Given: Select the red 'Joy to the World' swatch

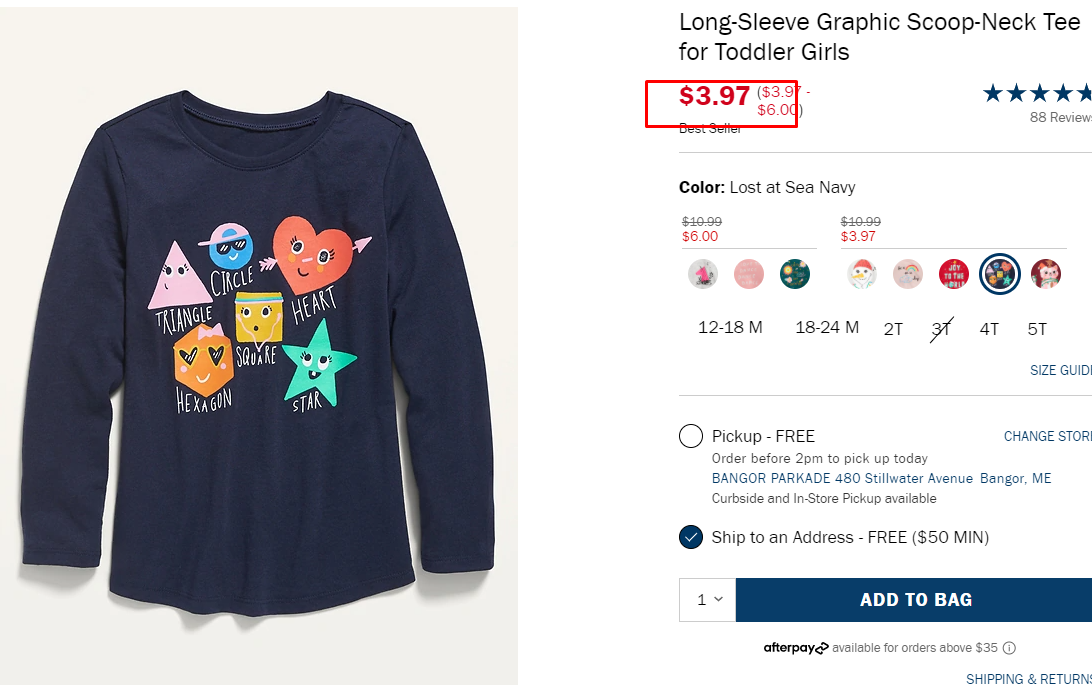Looking at the screenshot, I should [x=954, y=274].
